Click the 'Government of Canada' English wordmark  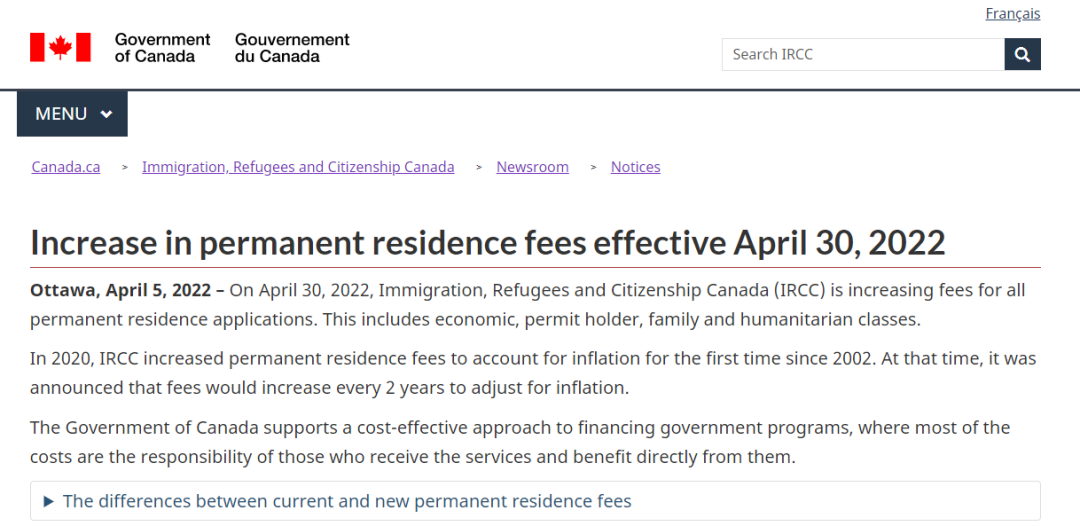coord(163,48)
